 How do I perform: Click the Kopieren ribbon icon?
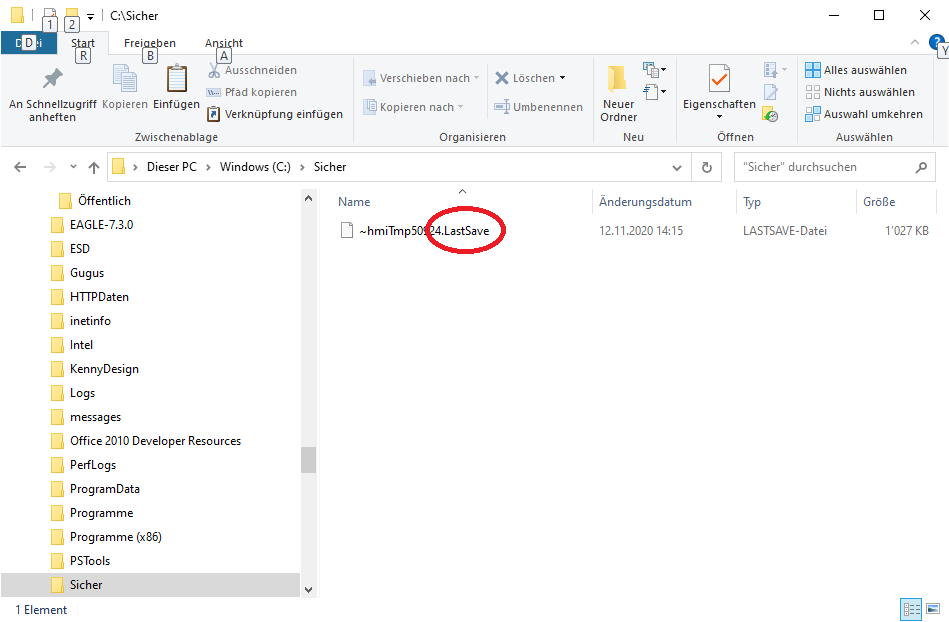[125, 80]
